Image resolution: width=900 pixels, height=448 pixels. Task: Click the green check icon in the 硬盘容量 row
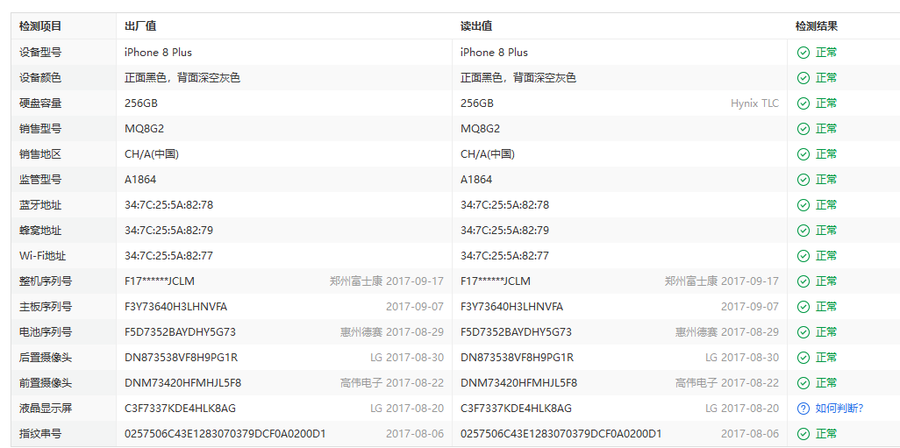point(803,103)
